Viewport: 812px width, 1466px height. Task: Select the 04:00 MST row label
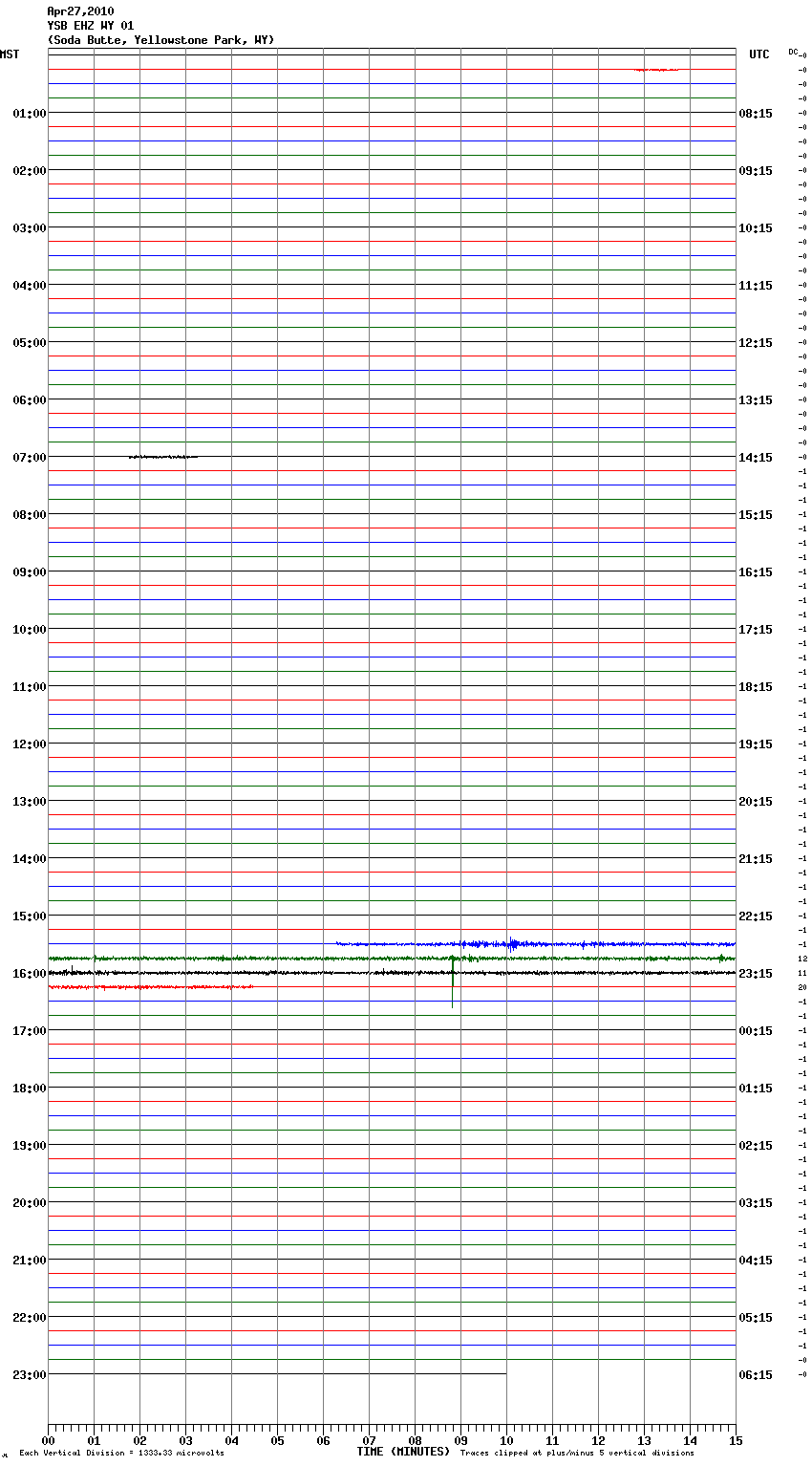[x=30, y=286]
